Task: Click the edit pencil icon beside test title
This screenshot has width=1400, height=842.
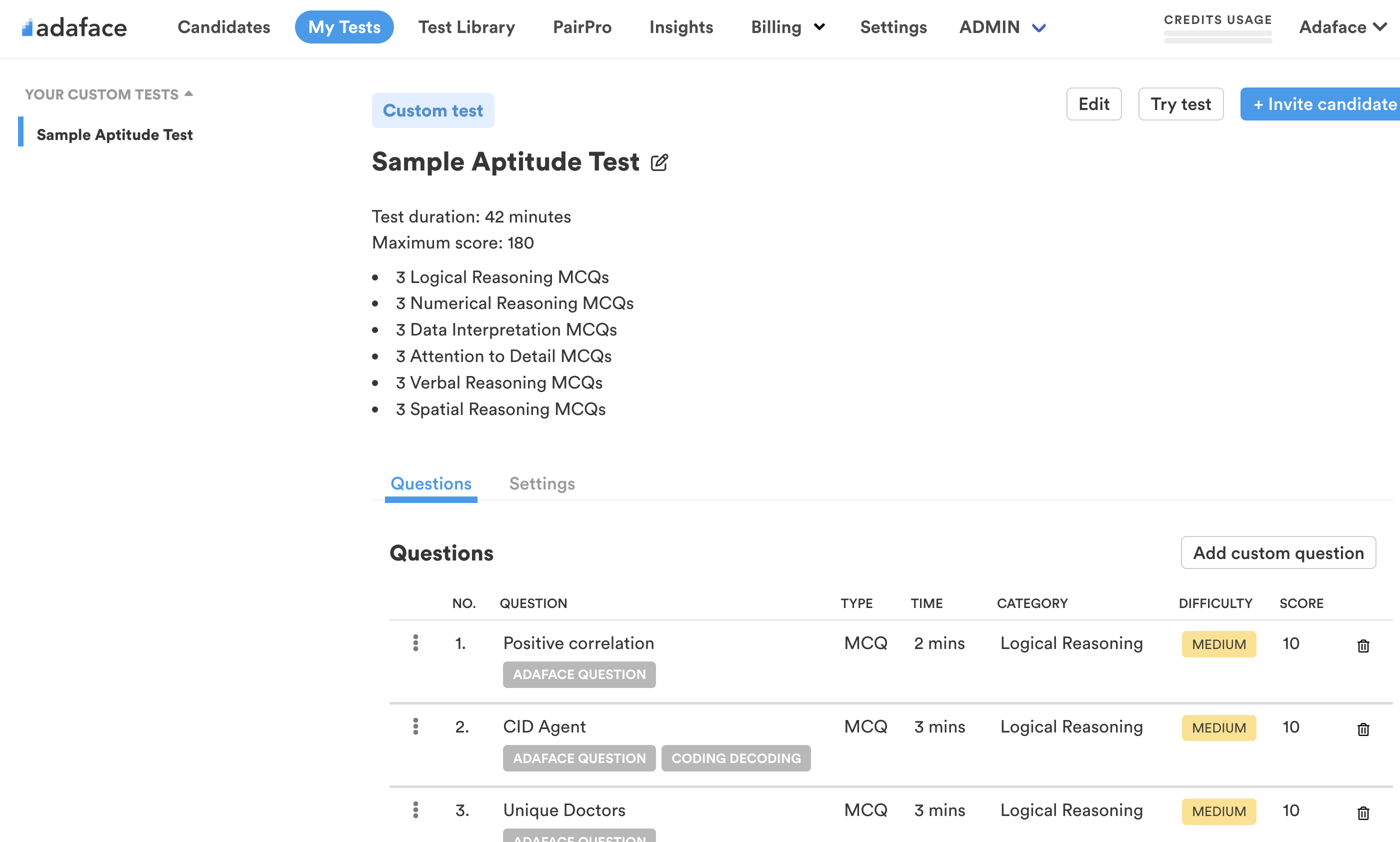Action: coord(658,163)
